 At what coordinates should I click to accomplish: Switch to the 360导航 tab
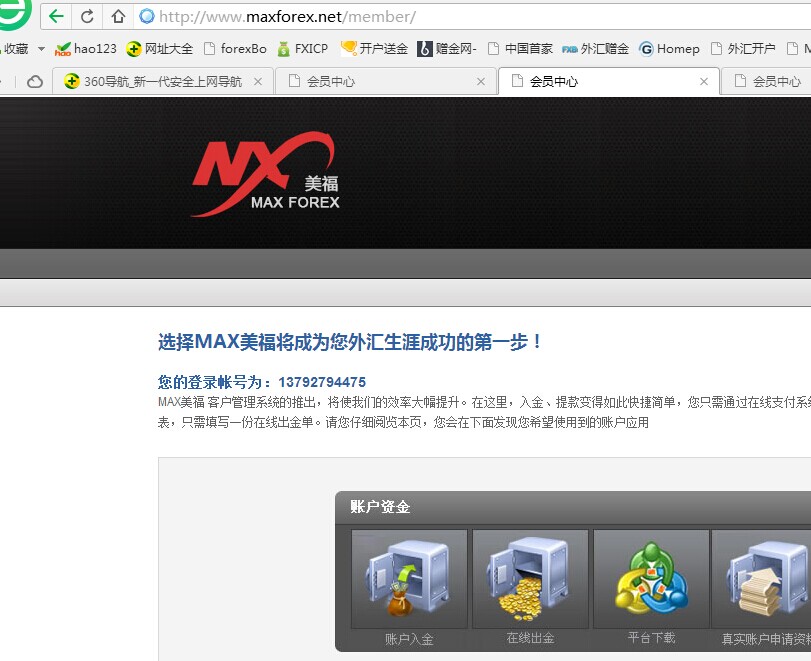tap(162, 81)
